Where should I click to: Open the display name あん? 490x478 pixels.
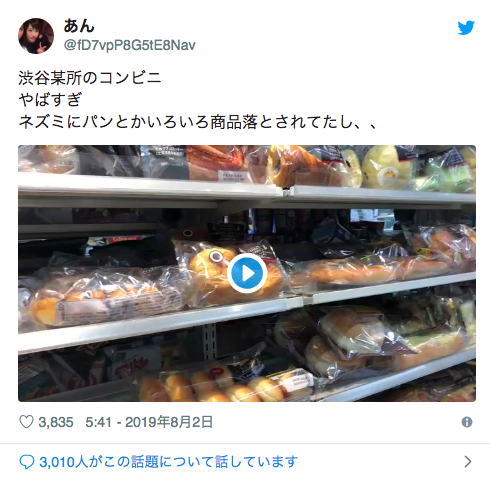click(x=79, y=26)
